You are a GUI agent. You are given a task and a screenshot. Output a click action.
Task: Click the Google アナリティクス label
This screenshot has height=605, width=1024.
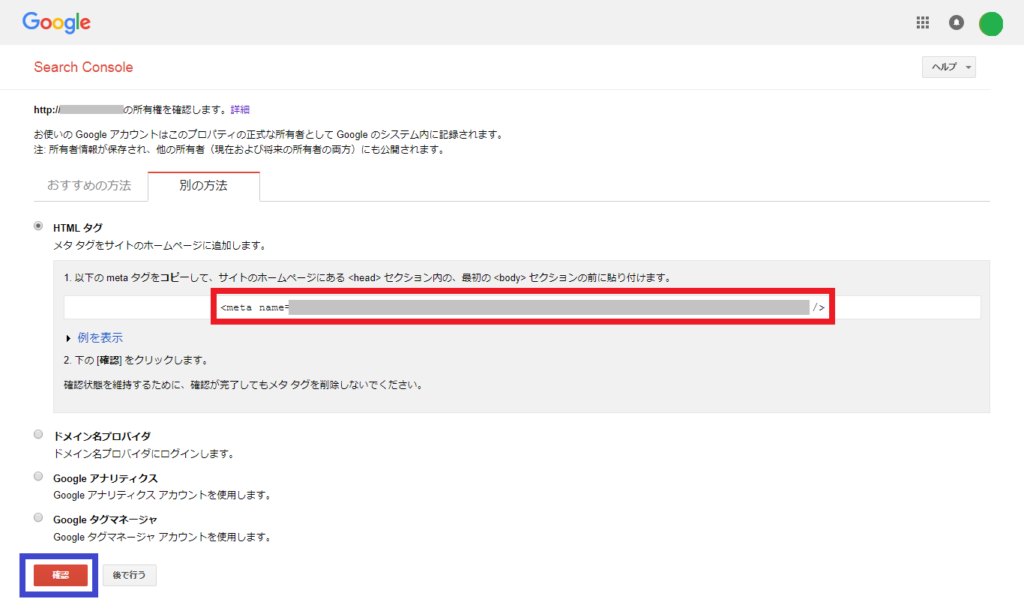[x=106, y=478]
